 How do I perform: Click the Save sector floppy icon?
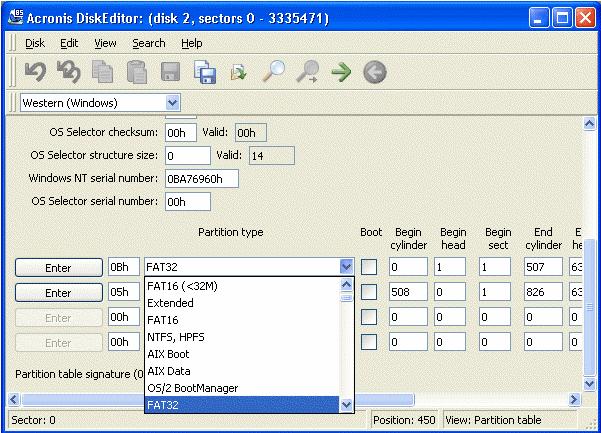(171, 72)
